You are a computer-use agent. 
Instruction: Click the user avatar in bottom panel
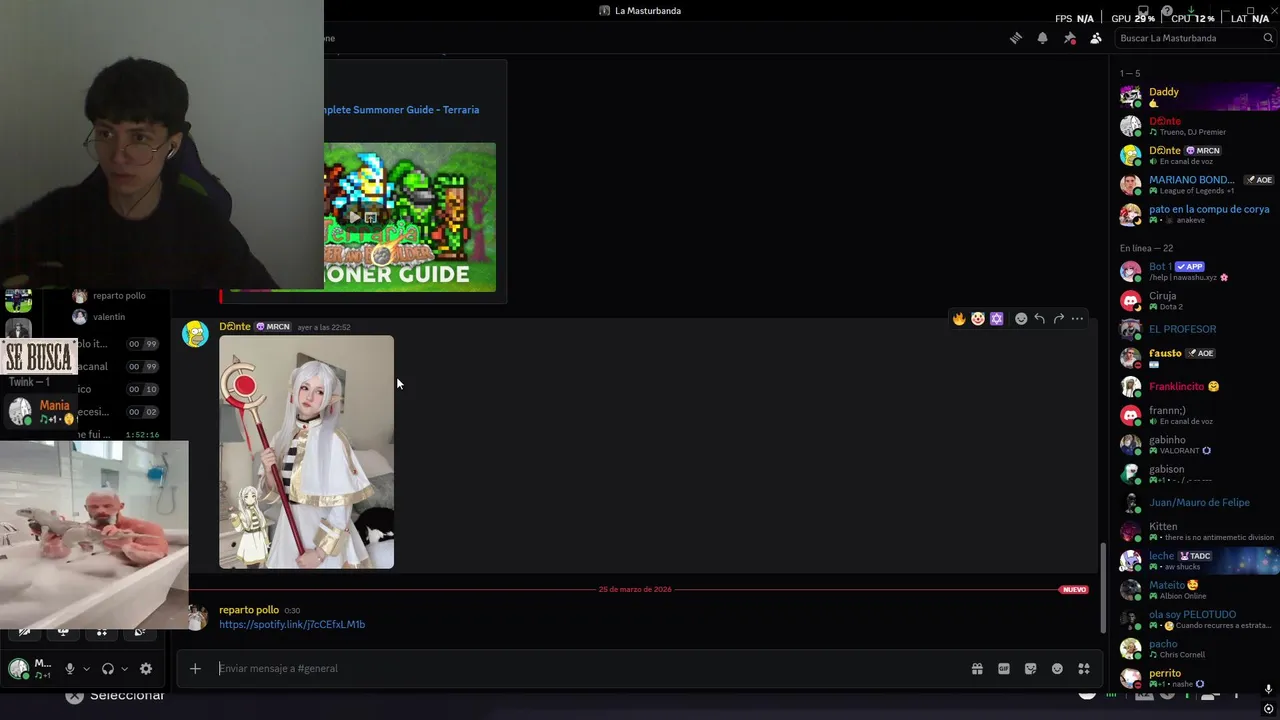[18, 669]
